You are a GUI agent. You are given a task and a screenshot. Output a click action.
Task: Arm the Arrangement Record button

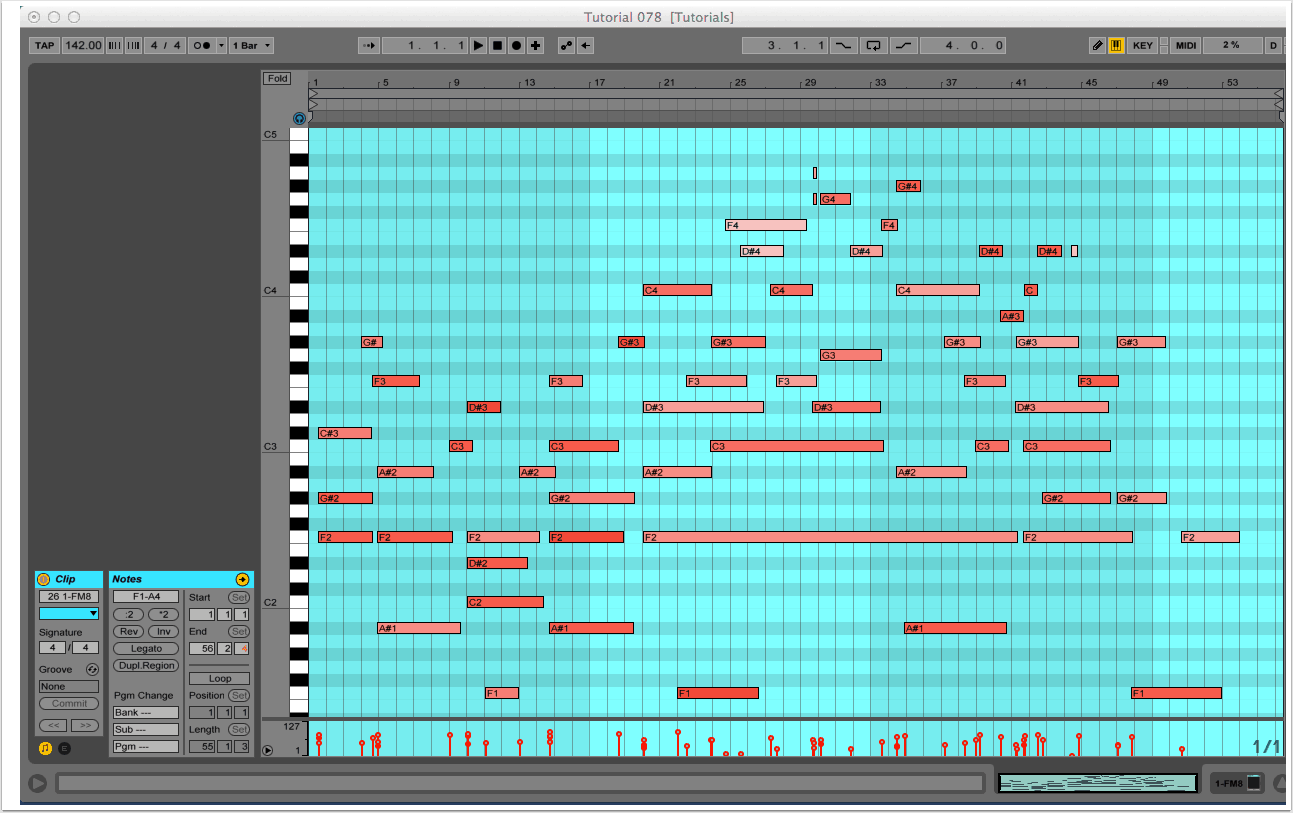[x=516, y=45]
